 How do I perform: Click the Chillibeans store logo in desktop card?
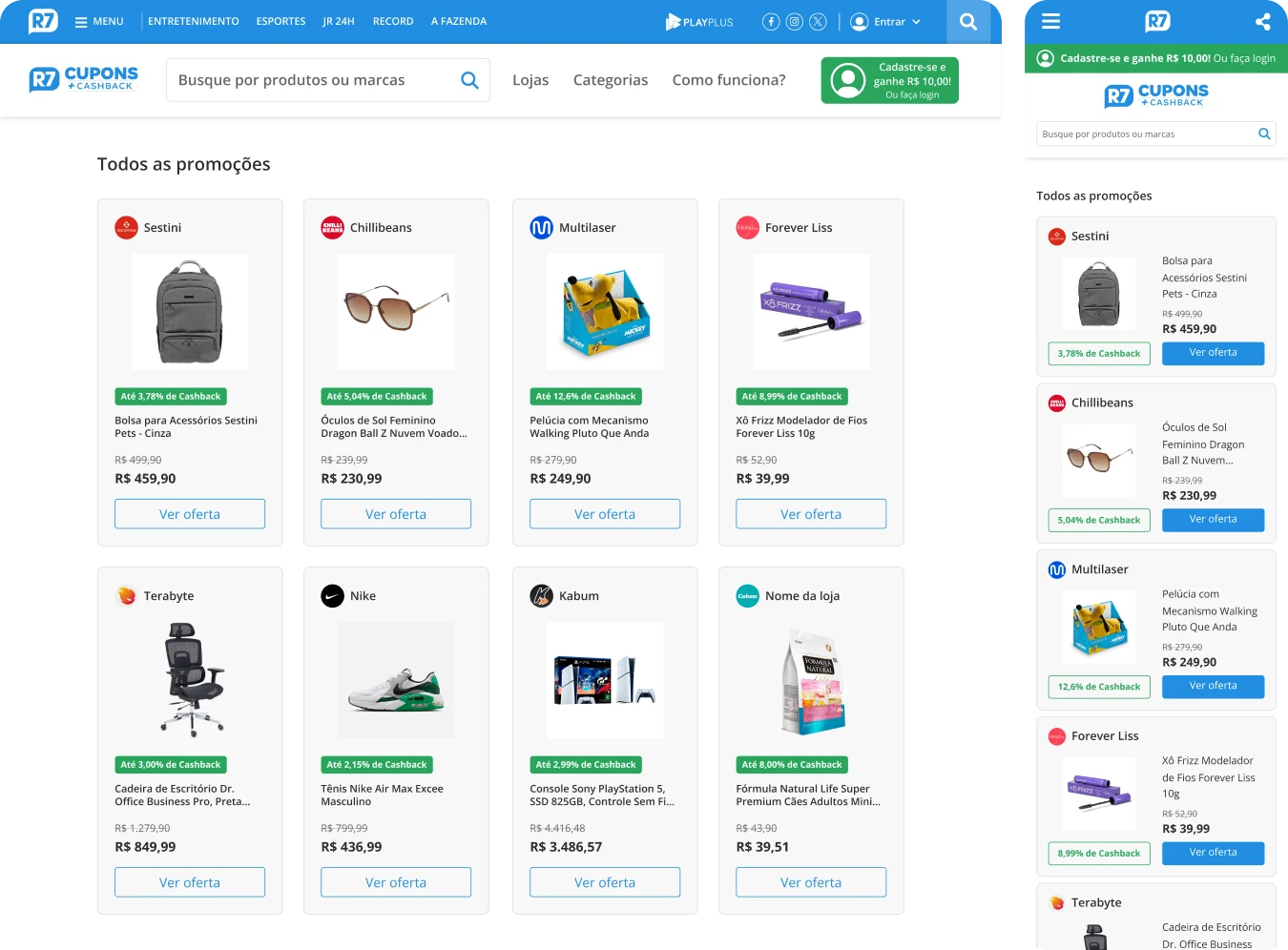pos(332,227)
